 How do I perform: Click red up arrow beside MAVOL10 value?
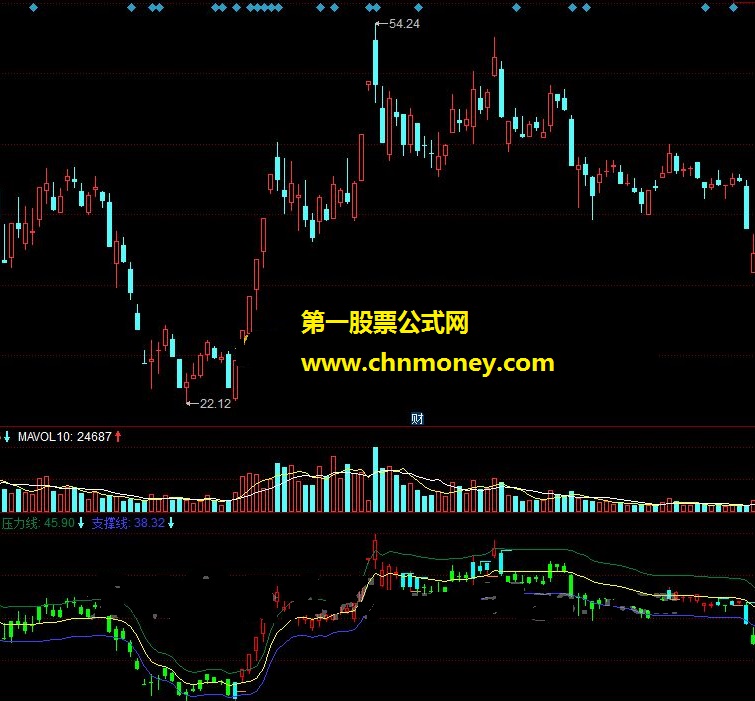pos(118,437)
